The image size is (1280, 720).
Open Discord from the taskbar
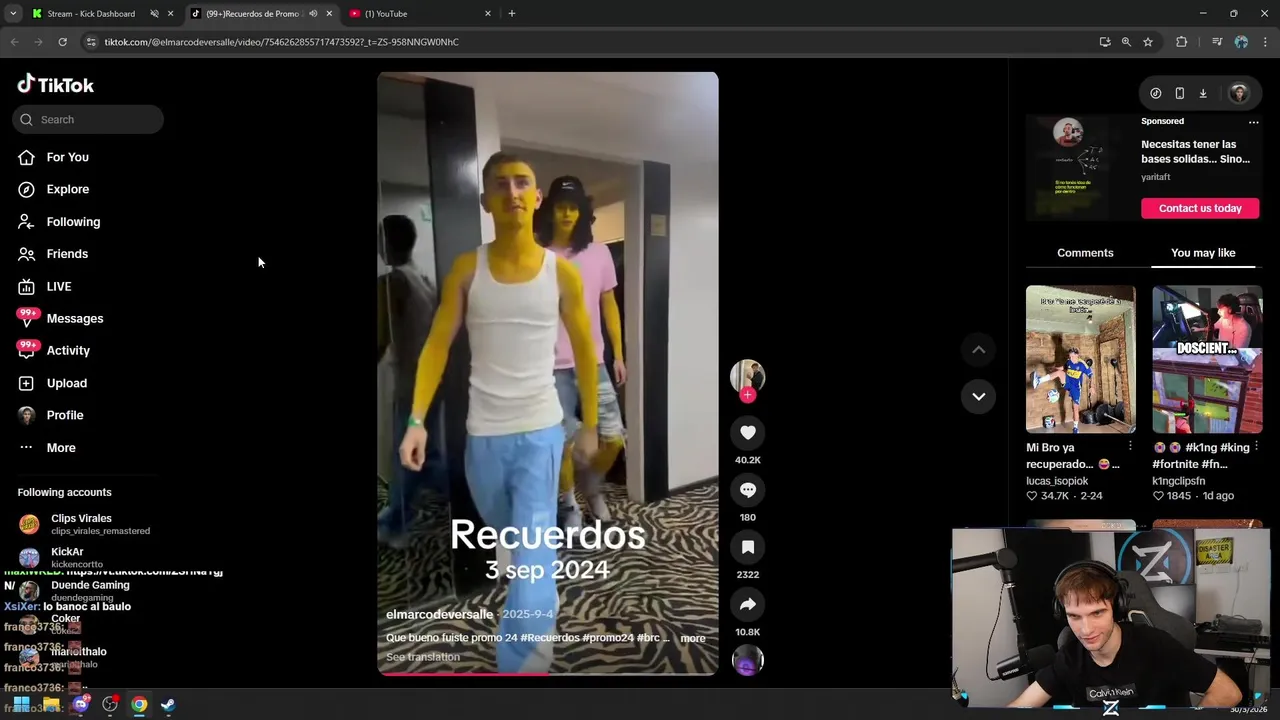point(81,704)
